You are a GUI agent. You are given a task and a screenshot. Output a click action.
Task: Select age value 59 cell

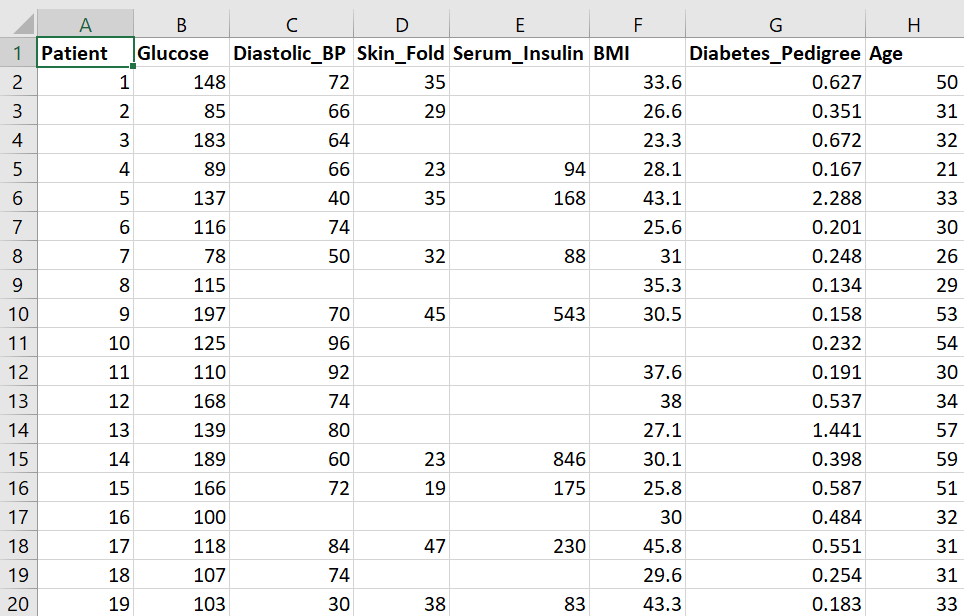[915, 459]
